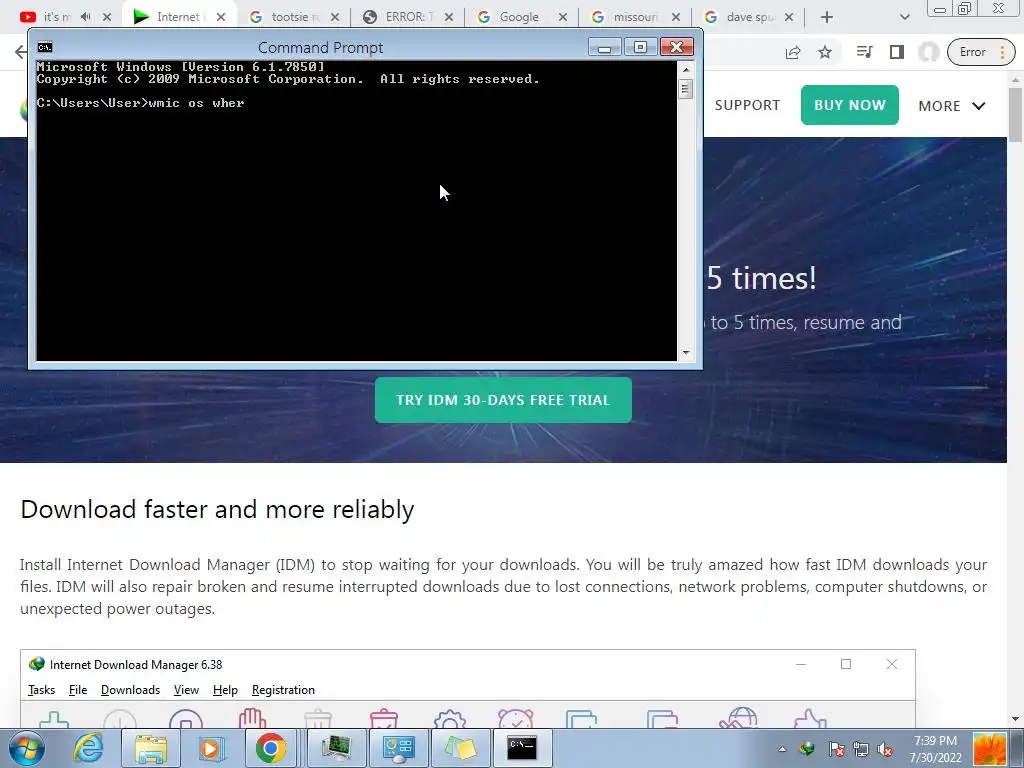This screenshot has height=768, width=1024.
Task: Open the monitor-and-chip taskbar icon
Action: click(336, 748)
